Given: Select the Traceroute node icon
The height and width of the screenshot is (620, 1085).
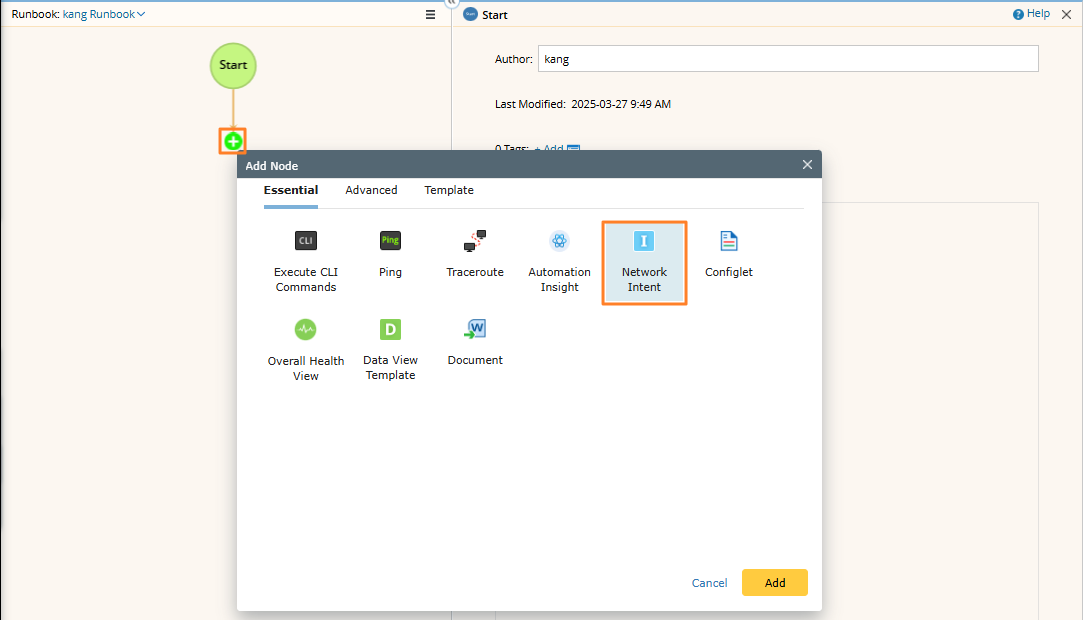Looking at the screenshot, I should point(475,241).
